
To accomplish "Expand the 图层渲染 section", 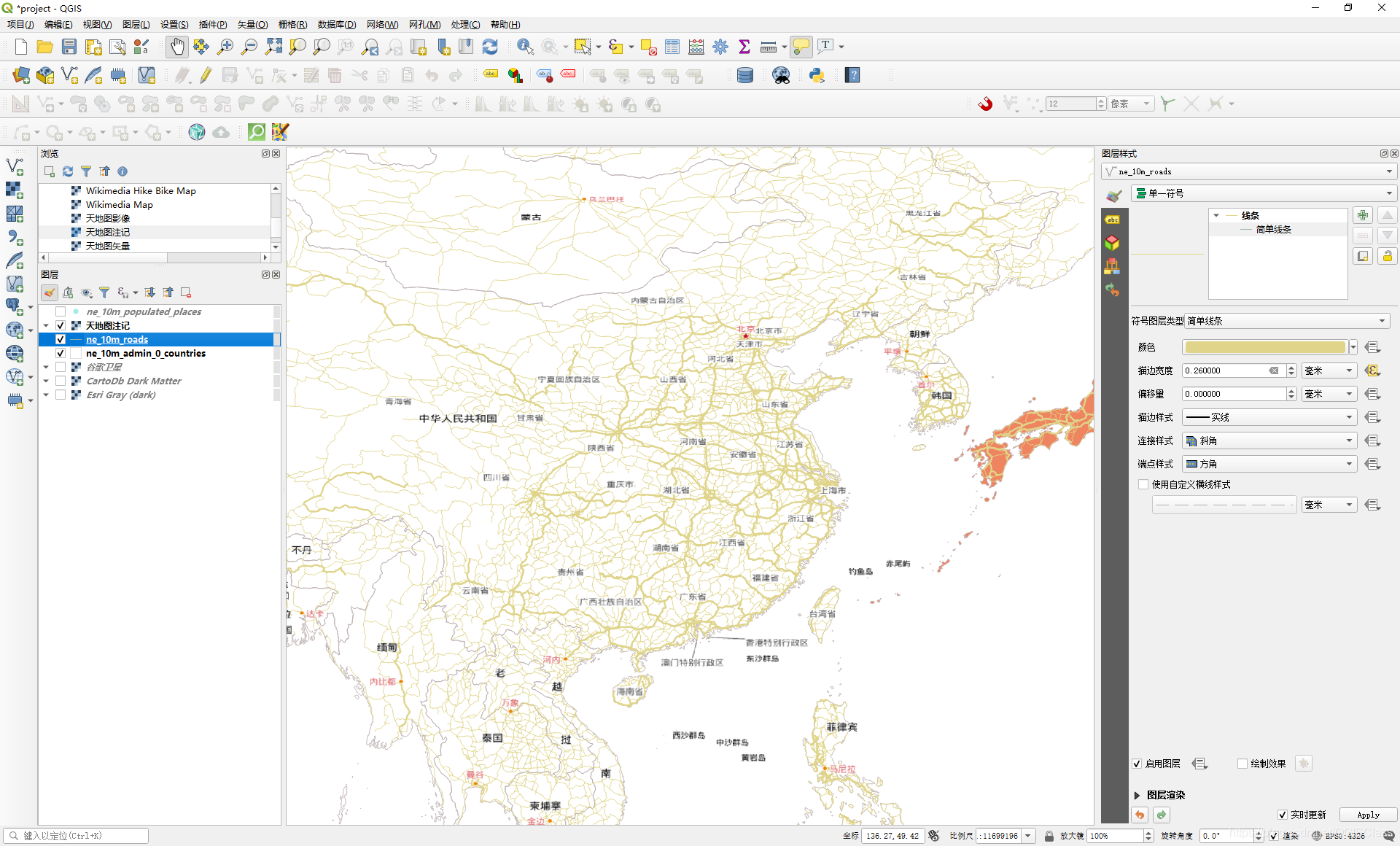I will pos(1137,795).
